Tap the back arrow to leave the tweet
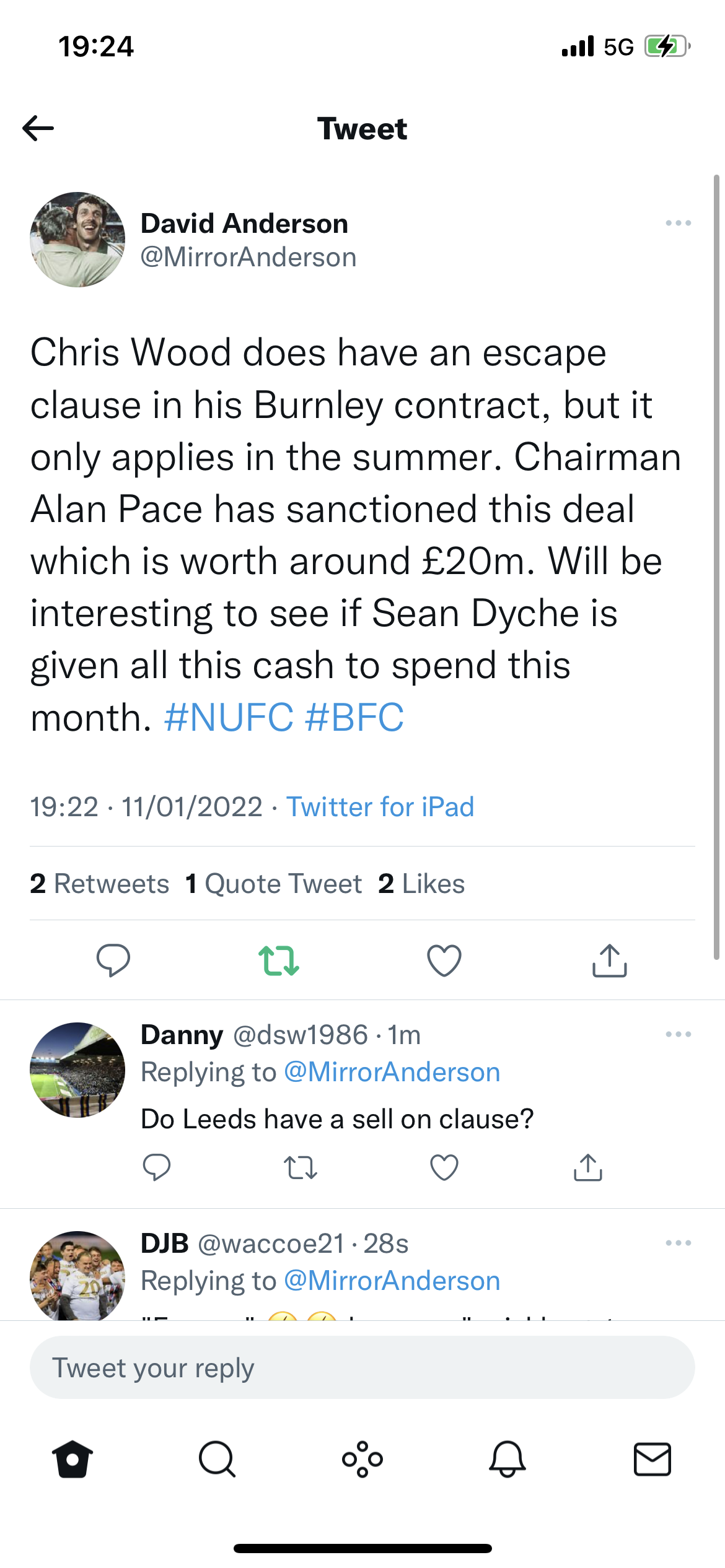Screen dimensions: 725x1568 (38, 129)
